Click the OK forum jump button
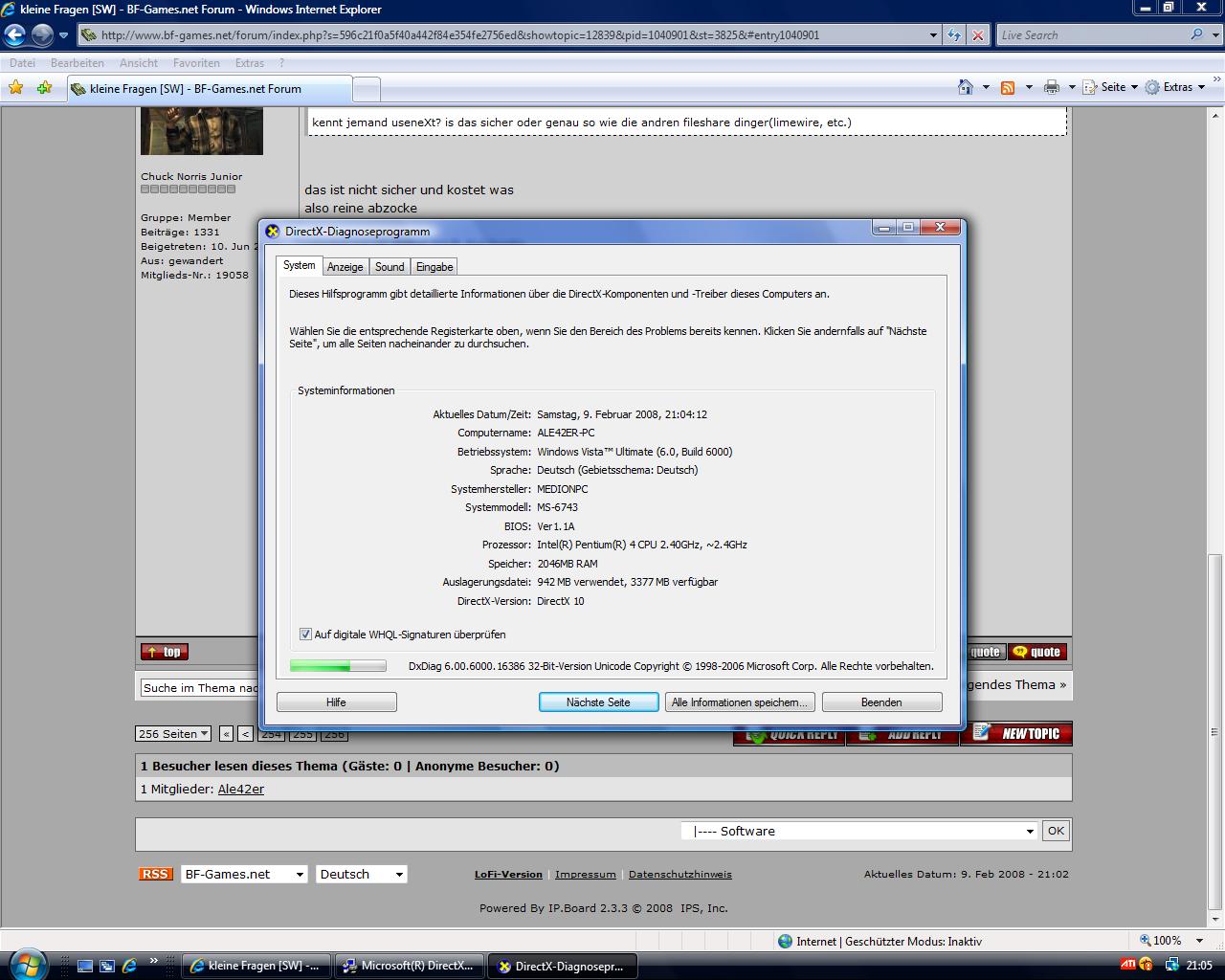Viewport: 1225px width, 980px height. pos(1056,831)
